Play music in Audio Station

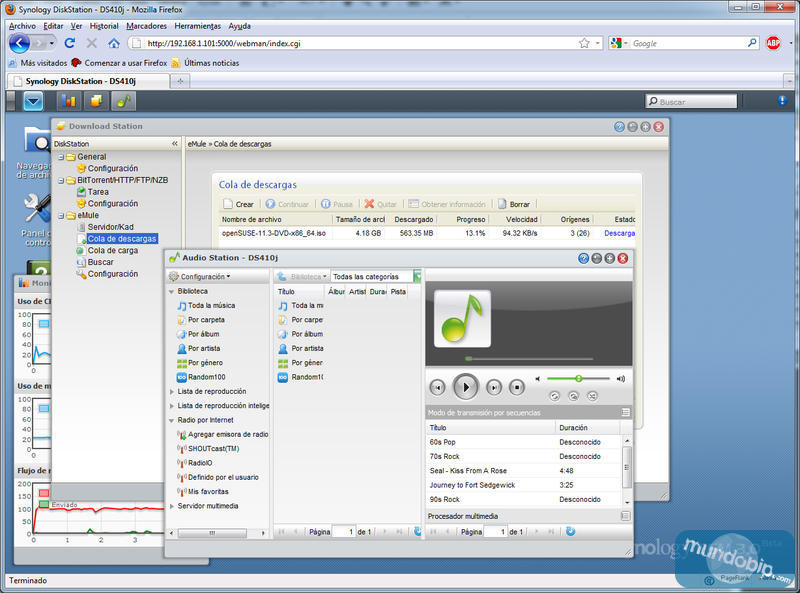(x=465, y=387)
